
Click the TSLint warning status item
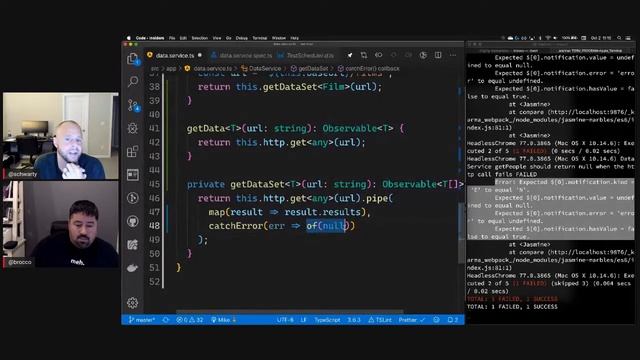click(x=380, y=320)
